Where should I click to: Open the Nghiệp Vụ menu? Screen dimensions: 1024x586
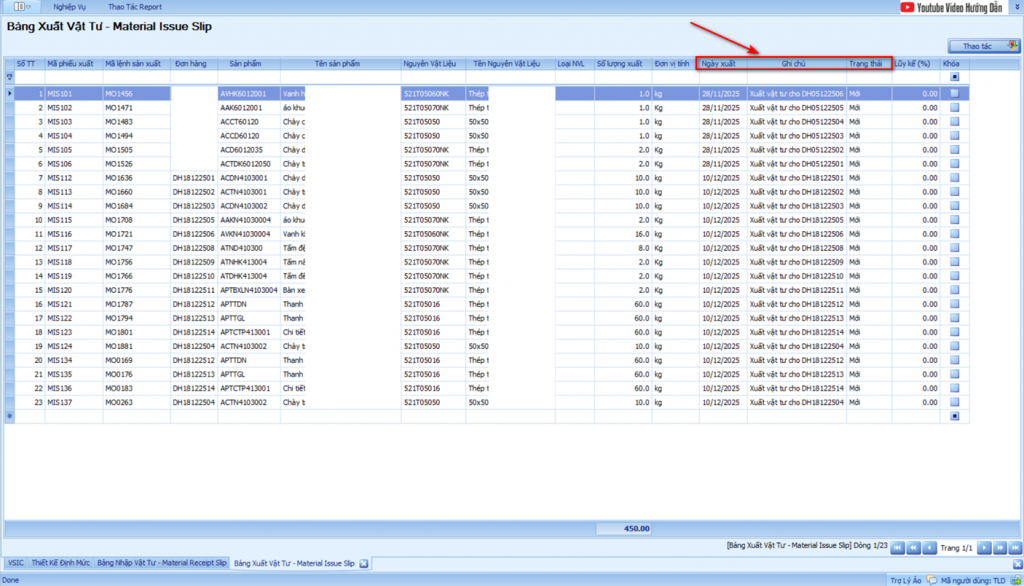click(x=69, y=7)
